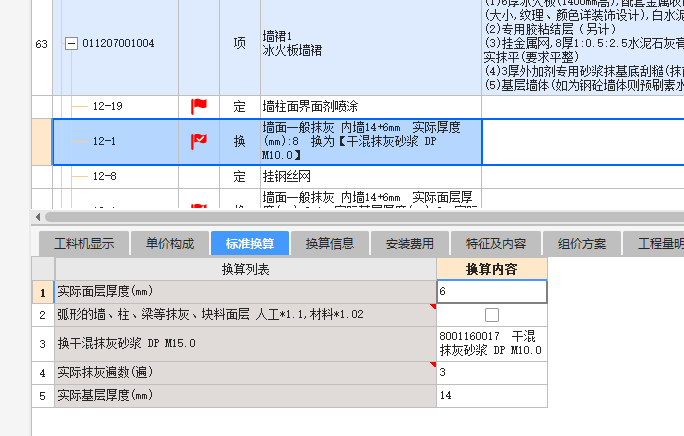The height and width of the screenshot is (436, 684).
Task: Click the horizontal scrollbar track
Action: (364, 217)
